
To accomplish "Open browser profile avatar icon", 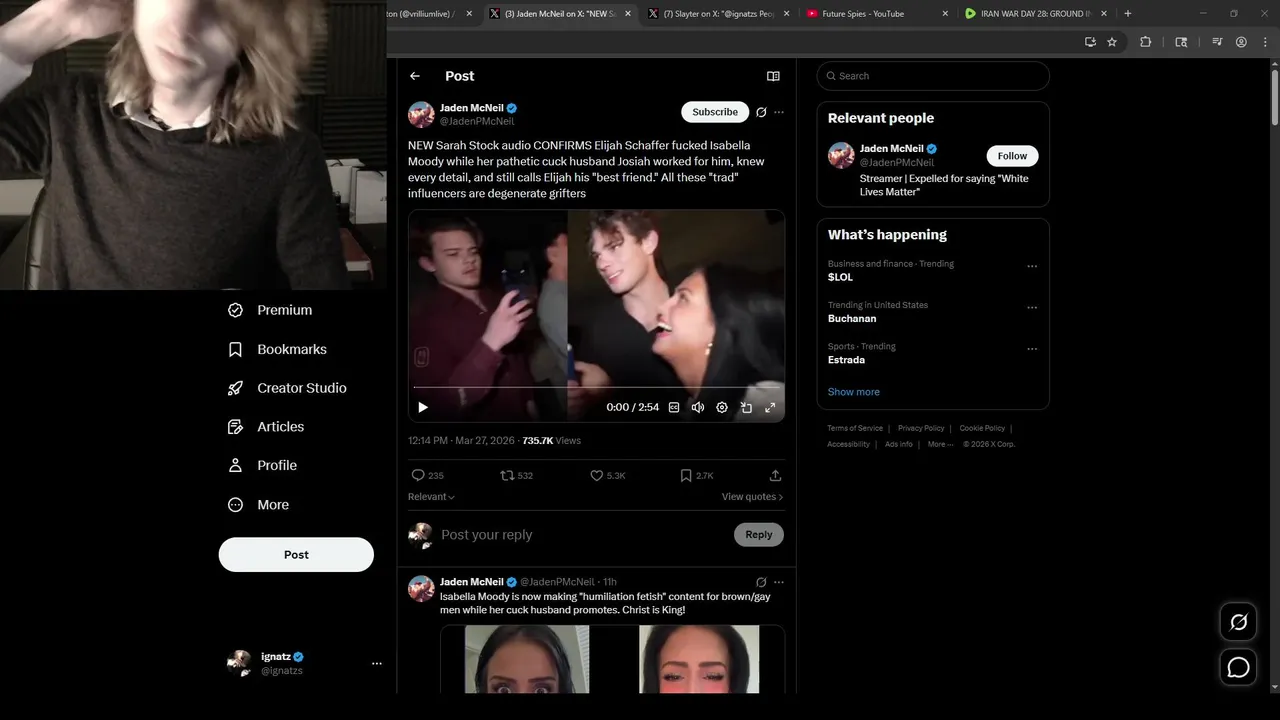I will [1241, 42].
